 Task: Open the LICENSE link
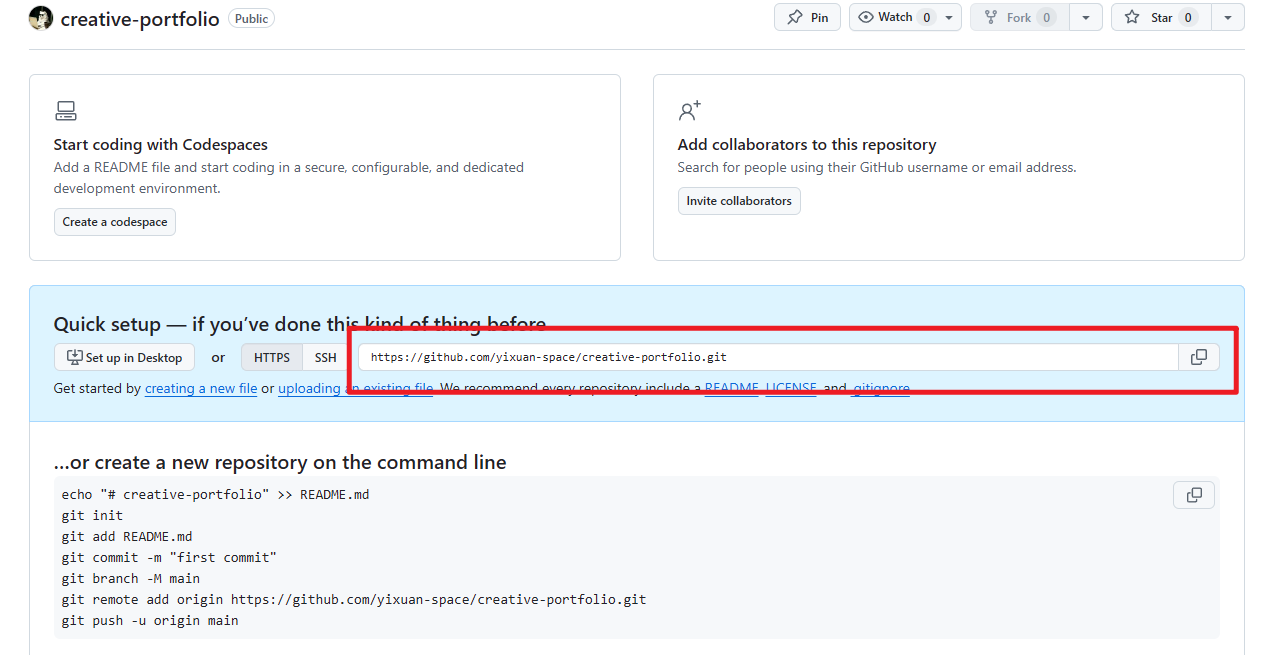[x=791, y=388]
